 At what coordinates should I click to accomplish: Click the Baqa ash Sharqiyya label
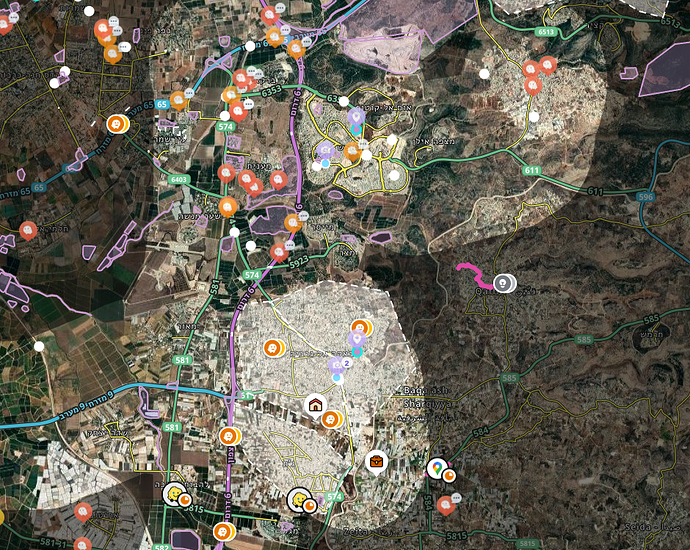pos(426,397)
